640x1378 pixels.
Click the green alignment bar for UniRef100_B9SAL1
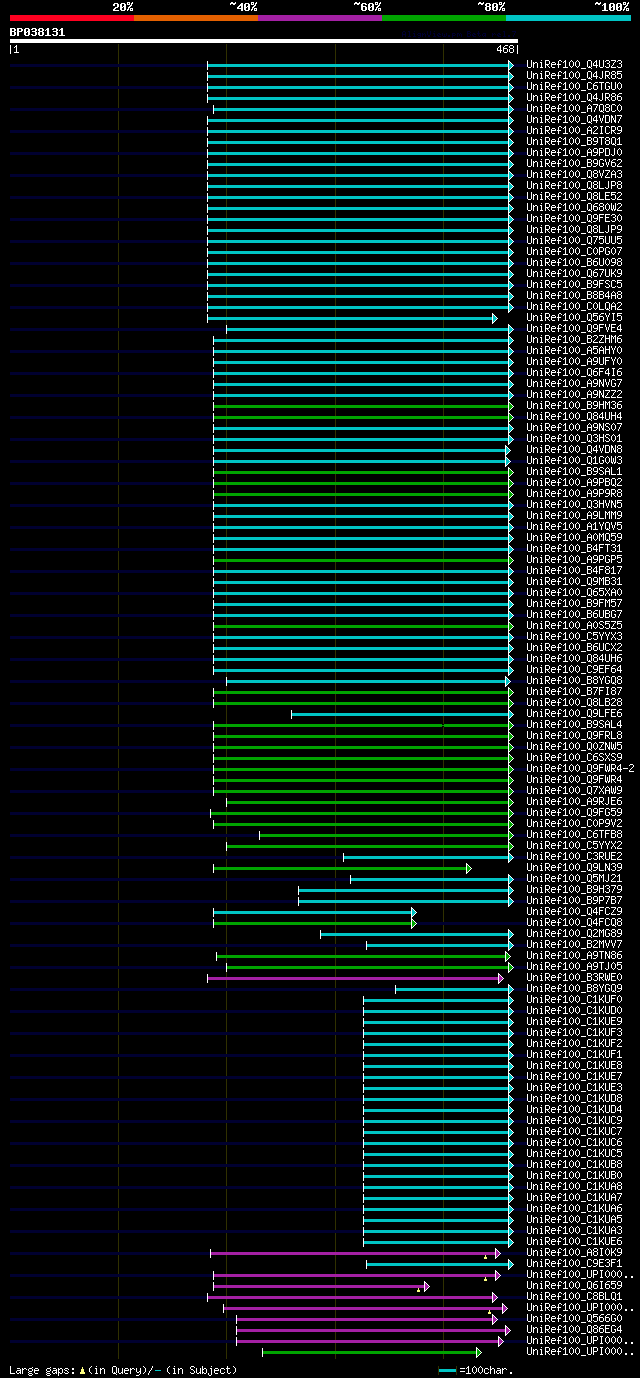(362, 472)
